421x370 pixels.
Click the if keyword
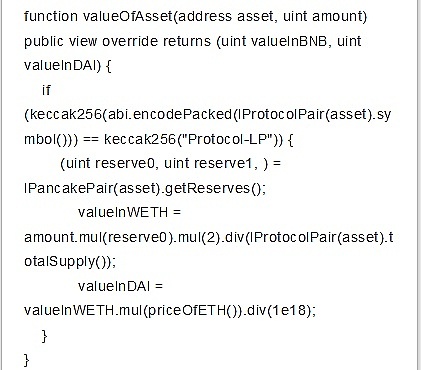(46, 90)
